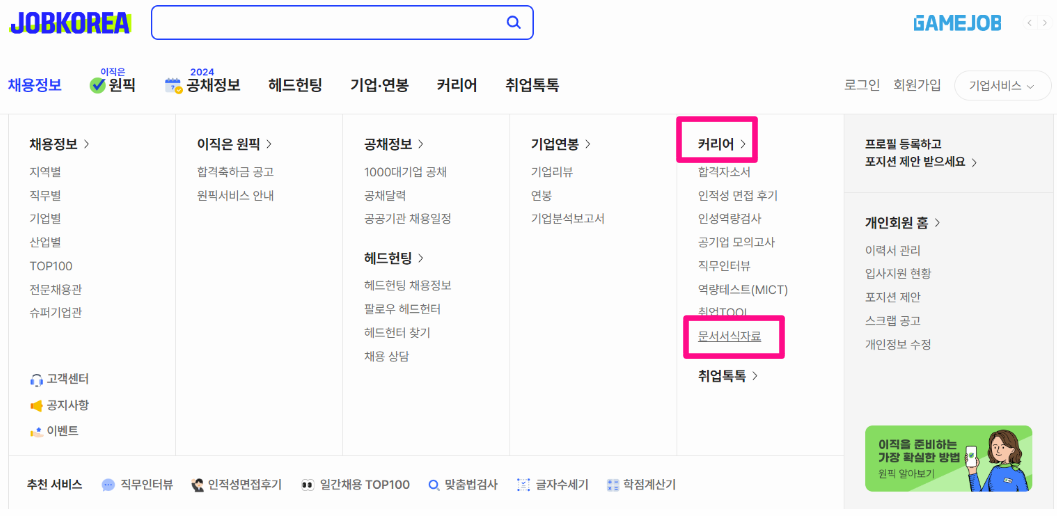Open 연봉 link
This screenshot has width=1057, height=516.
[541, 196]
